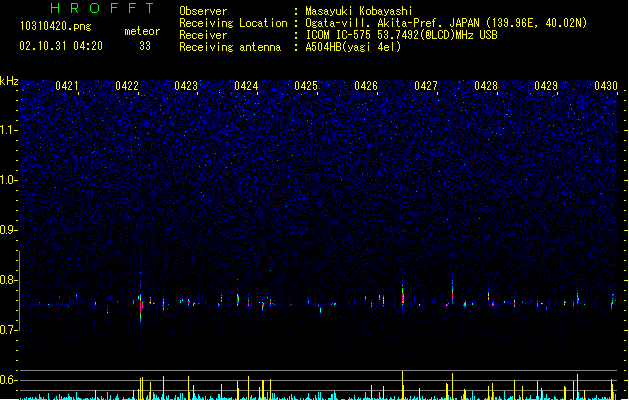Viewport: 629px width, 400px height.
Task: Click the antenna text A504HB(yagi 4el)
Action: tap(353, 47)
